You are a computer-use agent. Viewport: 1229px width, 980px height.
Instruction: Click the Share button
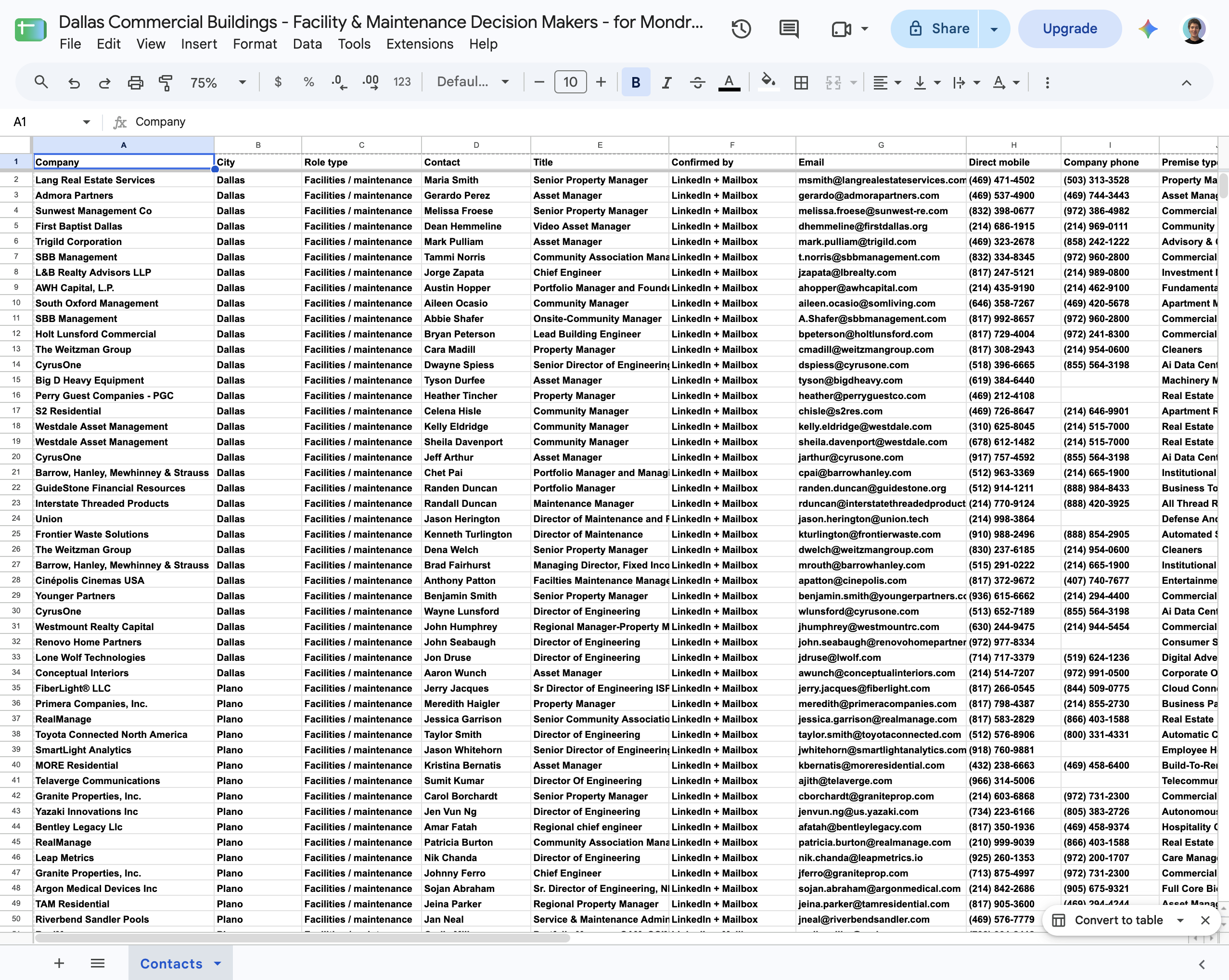[x=936, y=28]
